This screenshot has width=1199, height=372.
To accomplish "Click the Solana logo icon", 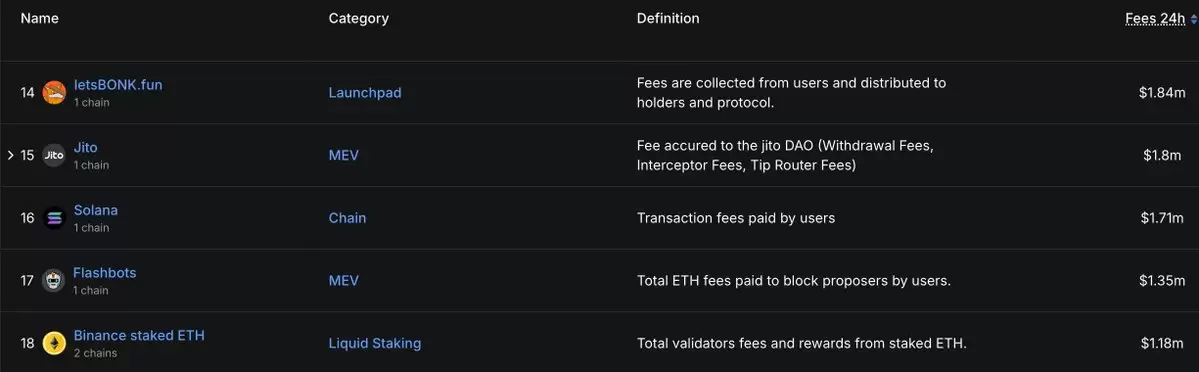I will coord(54,218).
